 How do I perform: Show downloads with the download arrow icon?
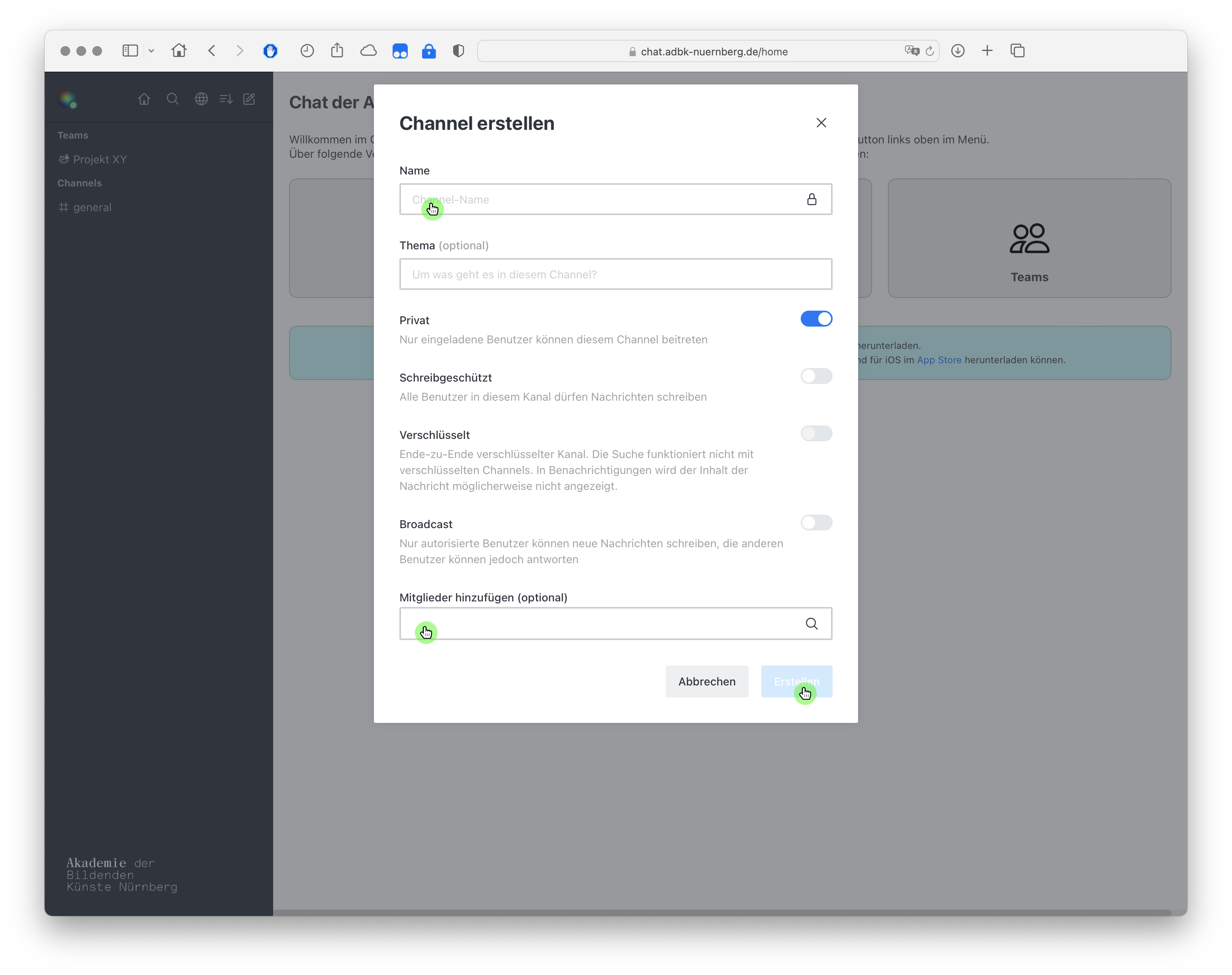[958, 51]
